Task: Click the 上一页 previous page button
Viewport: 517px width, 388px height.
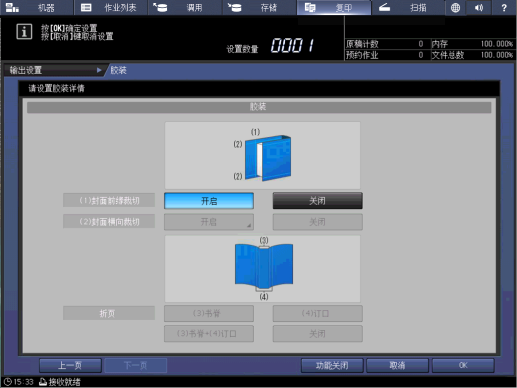Action: 70,365
